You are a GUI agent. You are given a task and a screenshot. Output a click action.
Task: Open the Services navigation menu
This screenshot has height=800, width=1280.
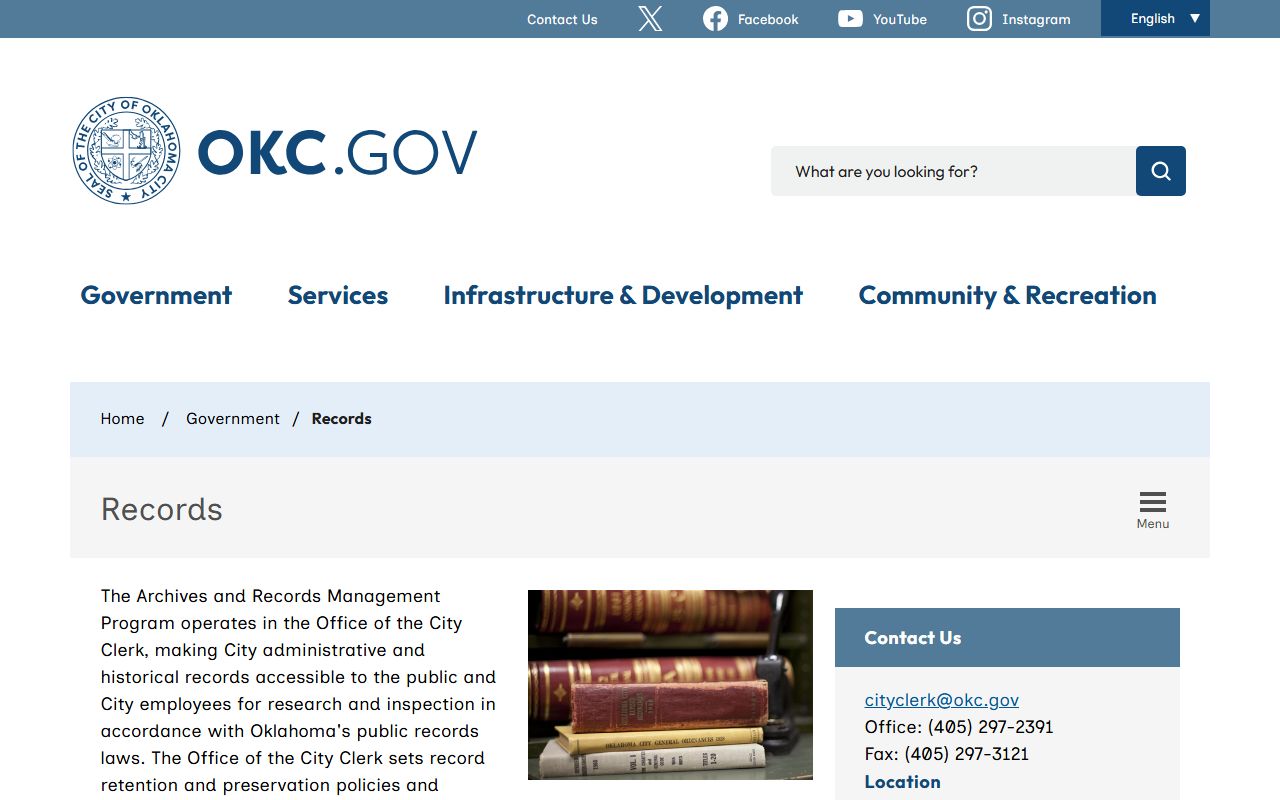pyautogui.click(x=338, y=295)
